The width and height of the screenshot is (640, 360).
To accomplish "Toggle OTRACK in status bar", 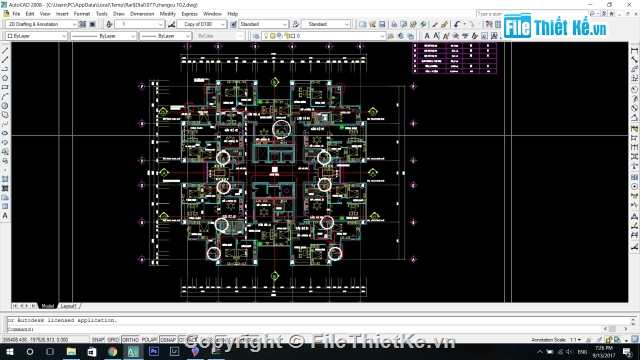I will [x=188, y=340].
